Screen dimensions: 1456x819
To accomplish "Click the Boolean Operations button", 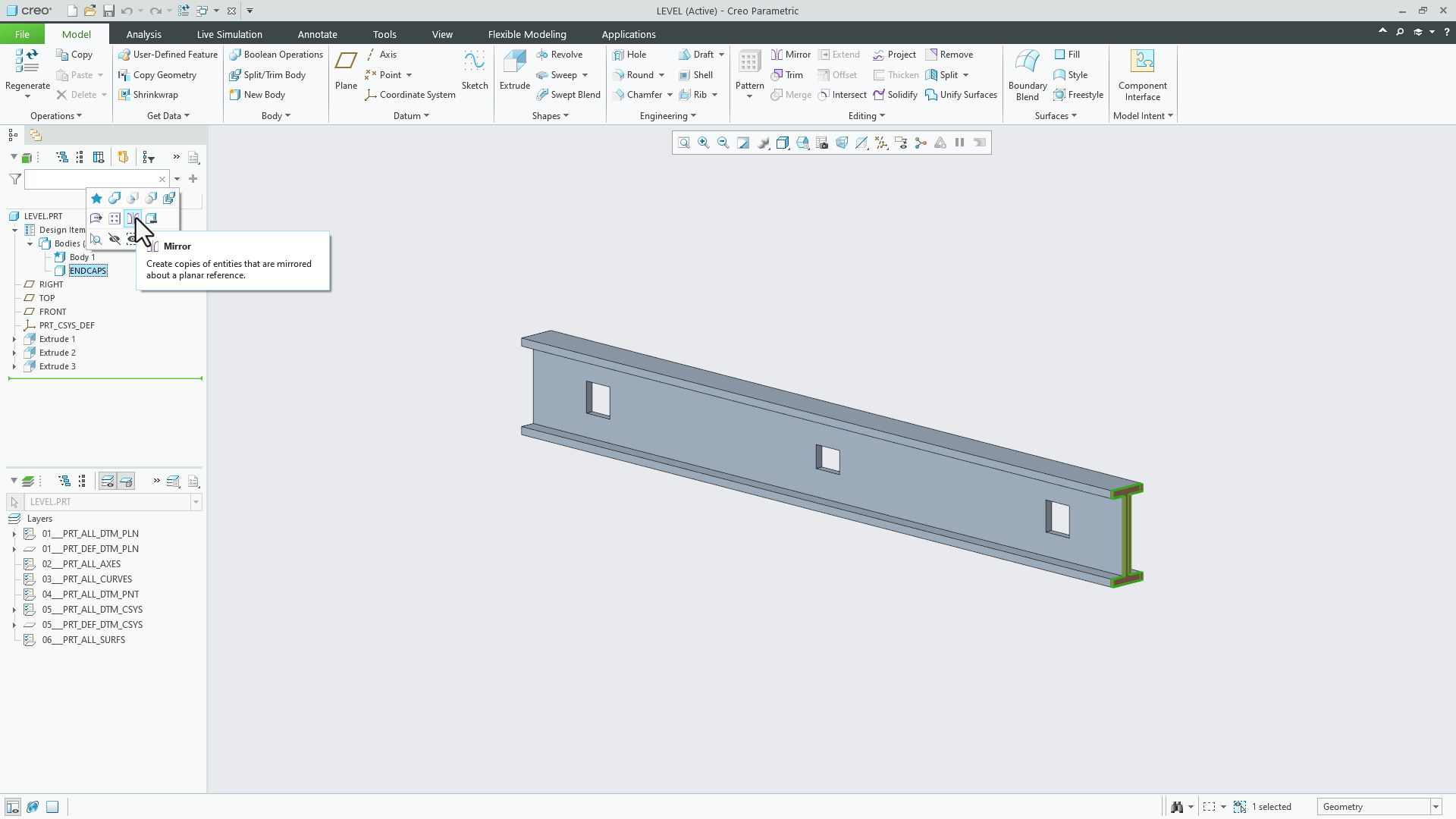I will tap(276, 55).
